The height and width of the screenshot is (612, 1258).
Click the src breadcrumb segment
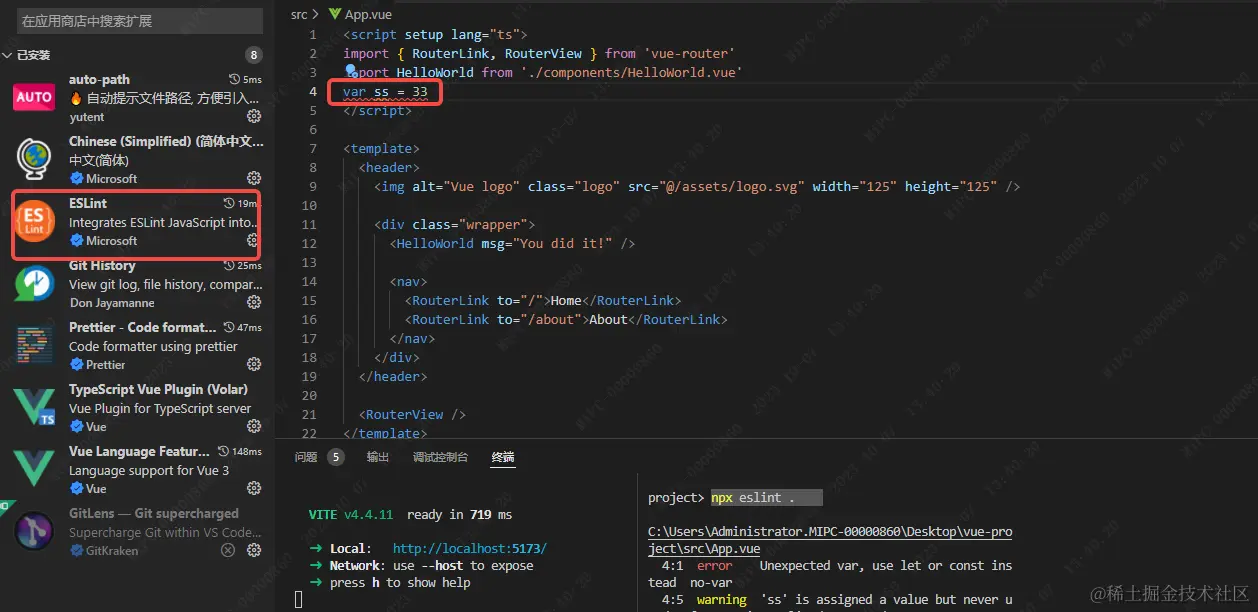tap(299, 15)
